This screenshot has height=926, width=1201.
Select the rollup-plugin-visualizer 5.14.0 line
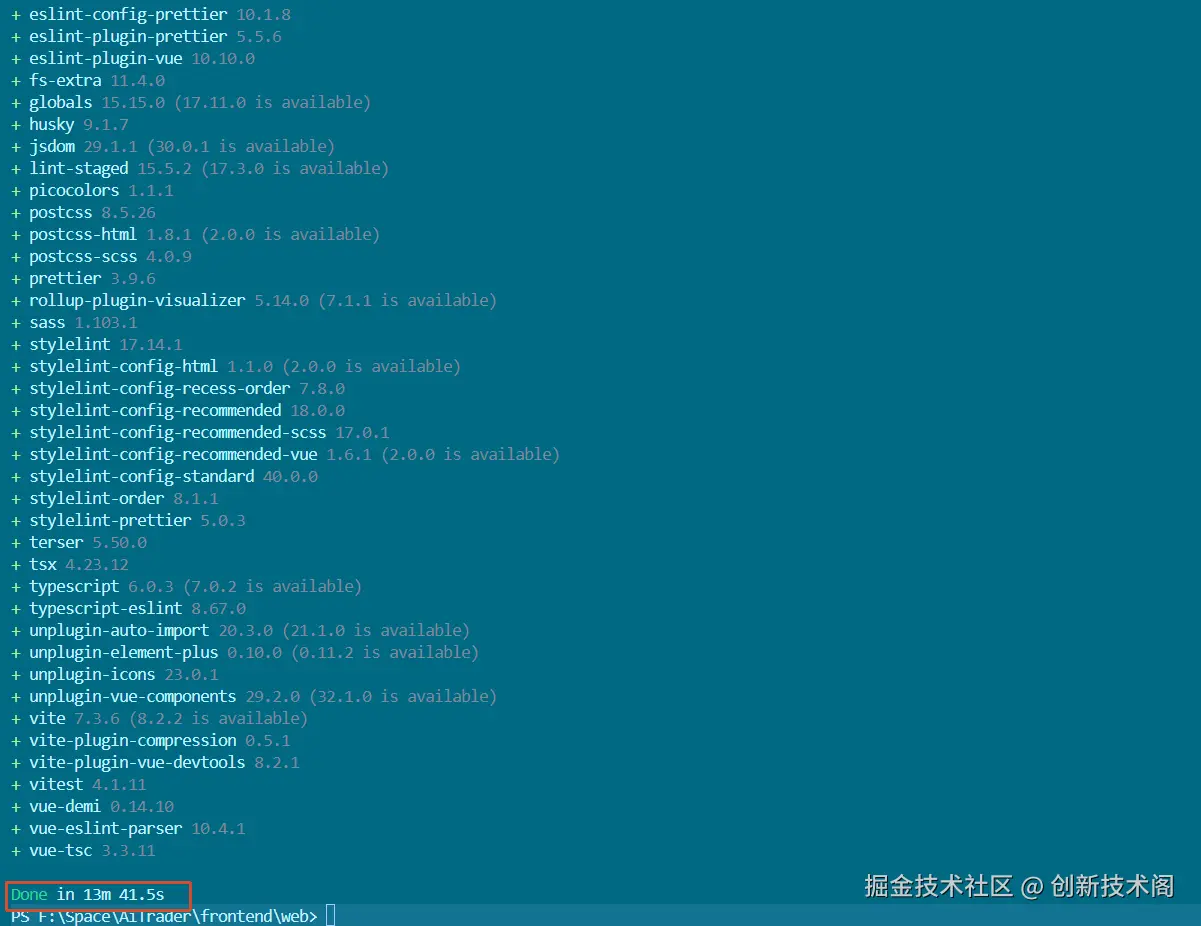pyautogui.click(x=254, y=301)
